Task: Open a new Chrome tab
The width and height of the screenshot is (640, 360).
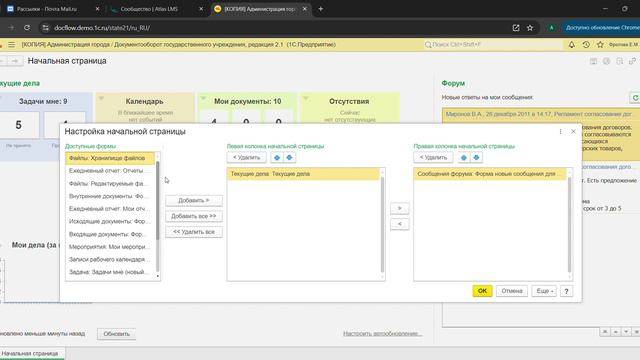Action: [320, 9]
